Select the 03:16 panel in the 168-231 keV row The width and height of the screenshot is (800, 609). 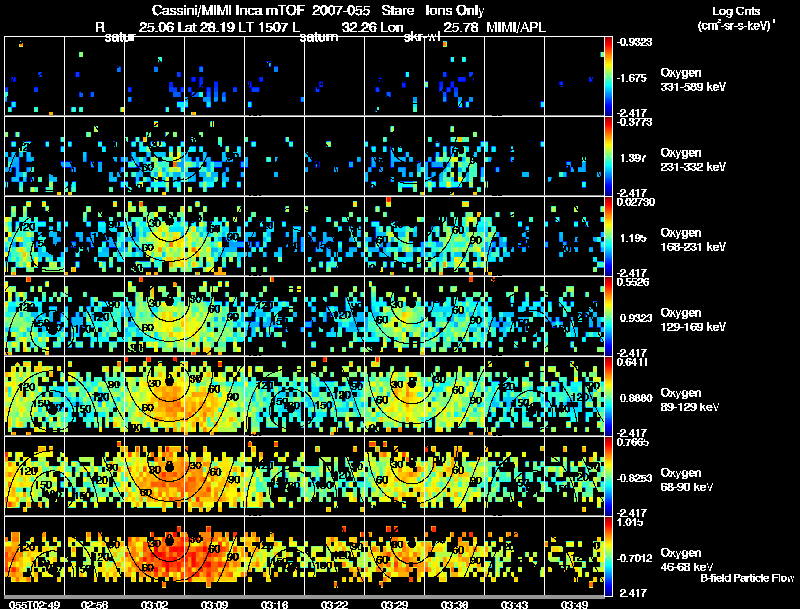click(274, 236)
